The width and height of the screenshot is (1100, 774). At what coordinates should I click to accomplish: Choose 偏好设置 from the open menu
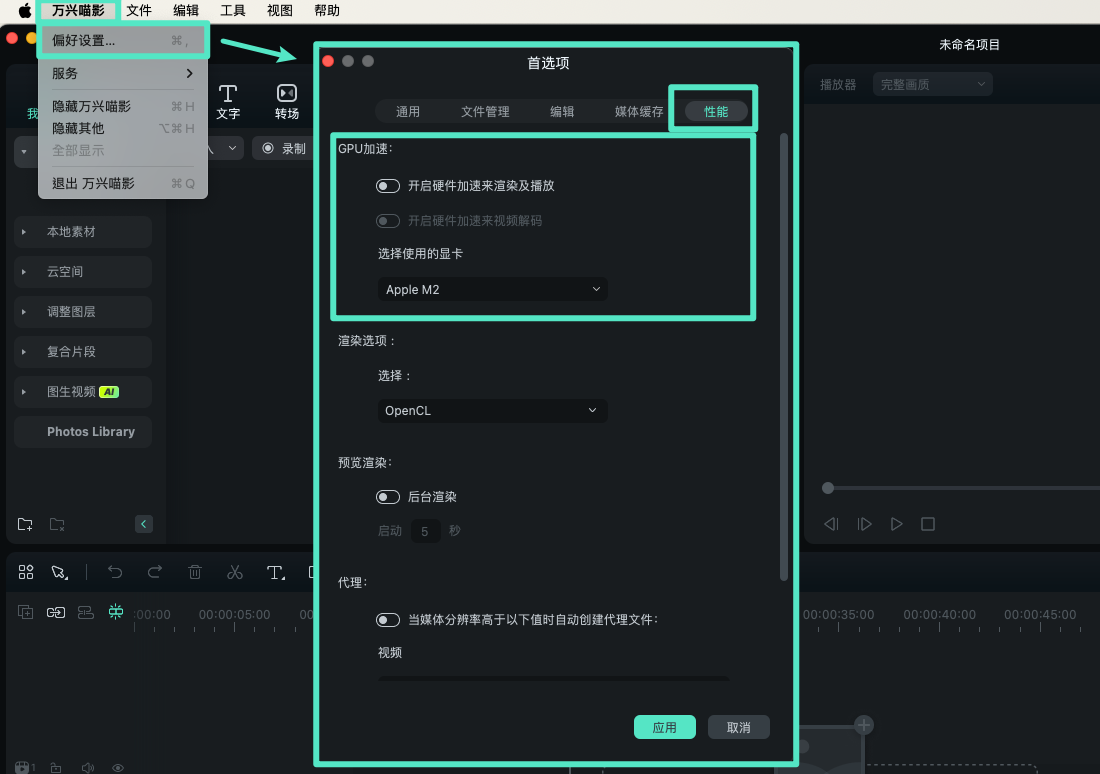tap(90, 39)
